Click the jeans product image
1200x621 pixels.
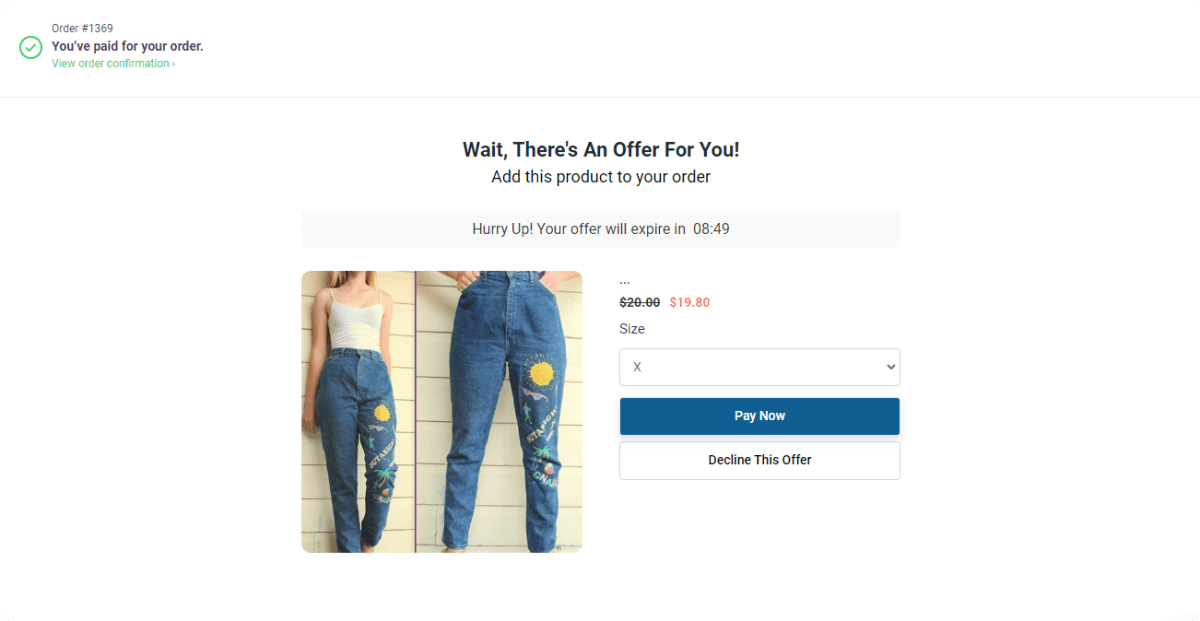coord(441,412)
